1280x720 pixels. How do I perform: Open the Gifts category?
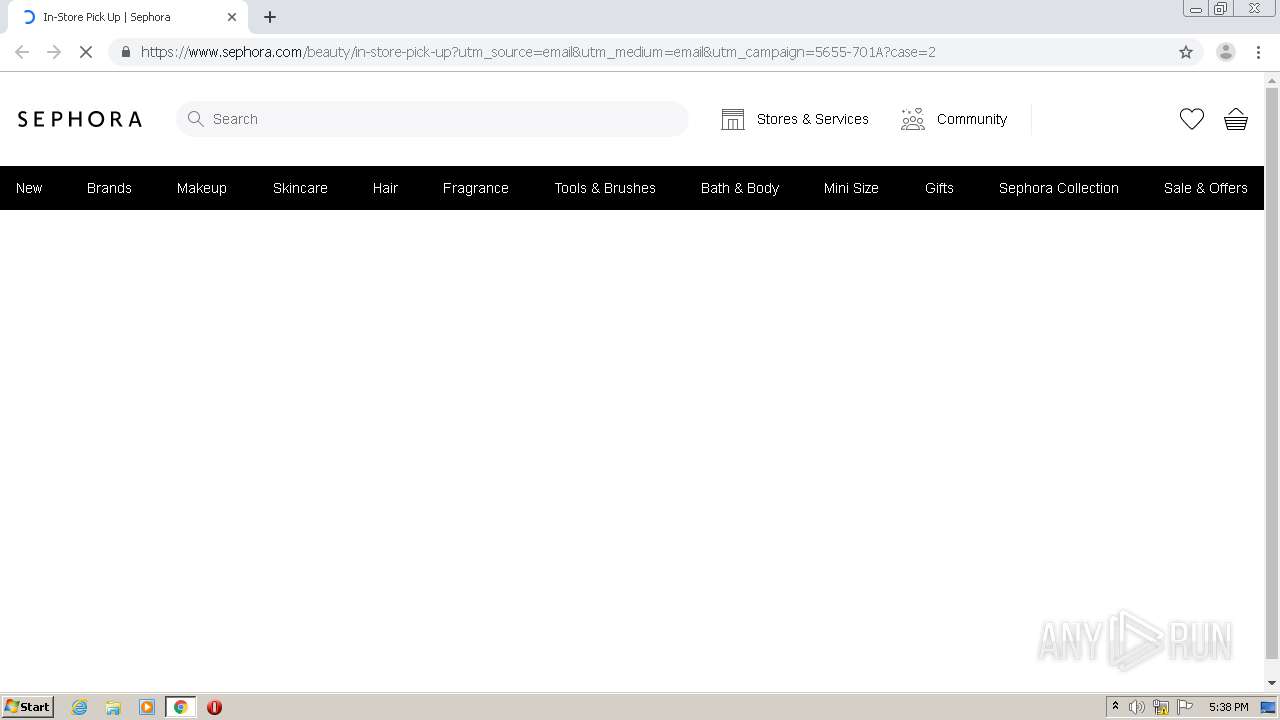pyautogui.click(x=939, y=188)
